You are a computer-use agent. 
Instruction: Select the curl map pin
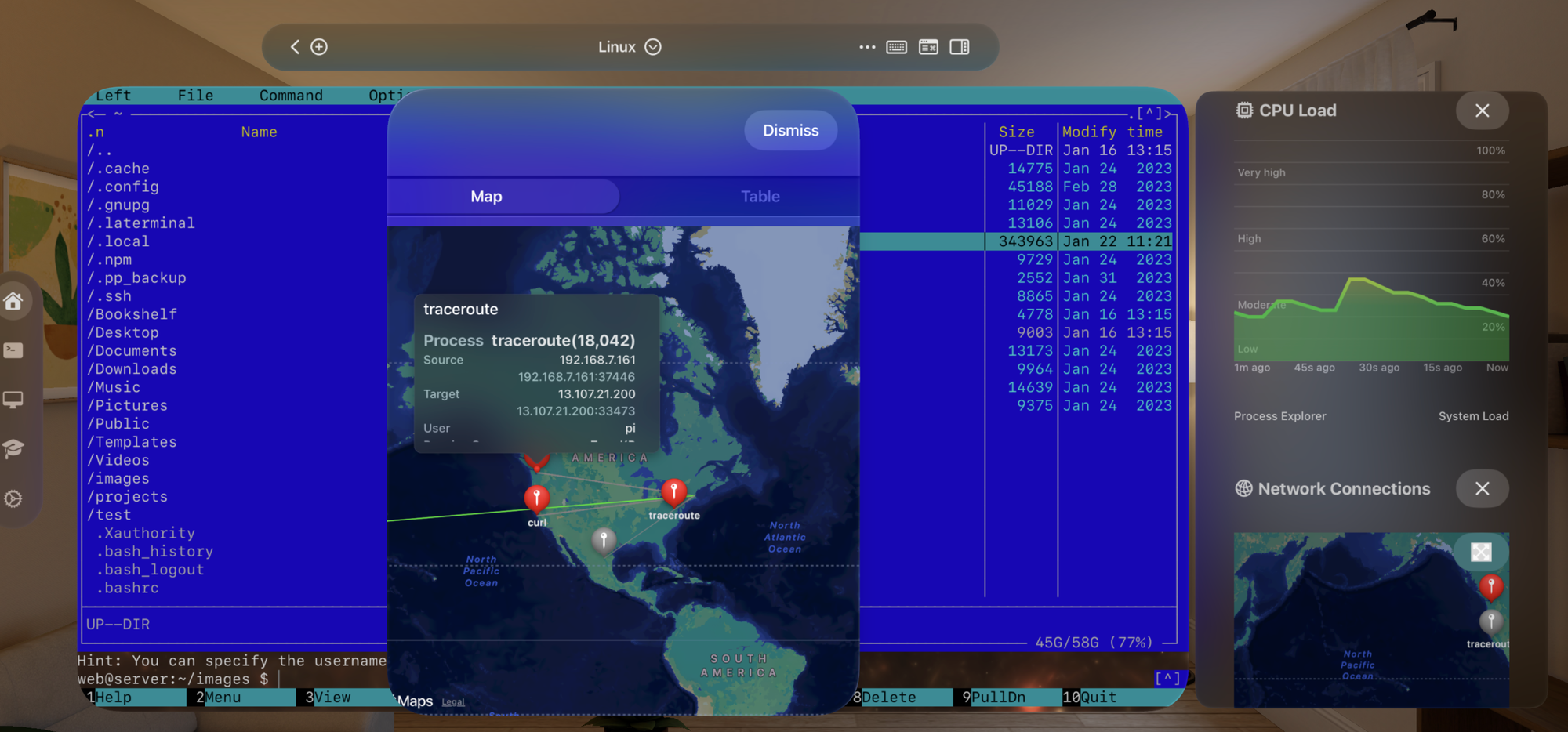click(536, 498)
